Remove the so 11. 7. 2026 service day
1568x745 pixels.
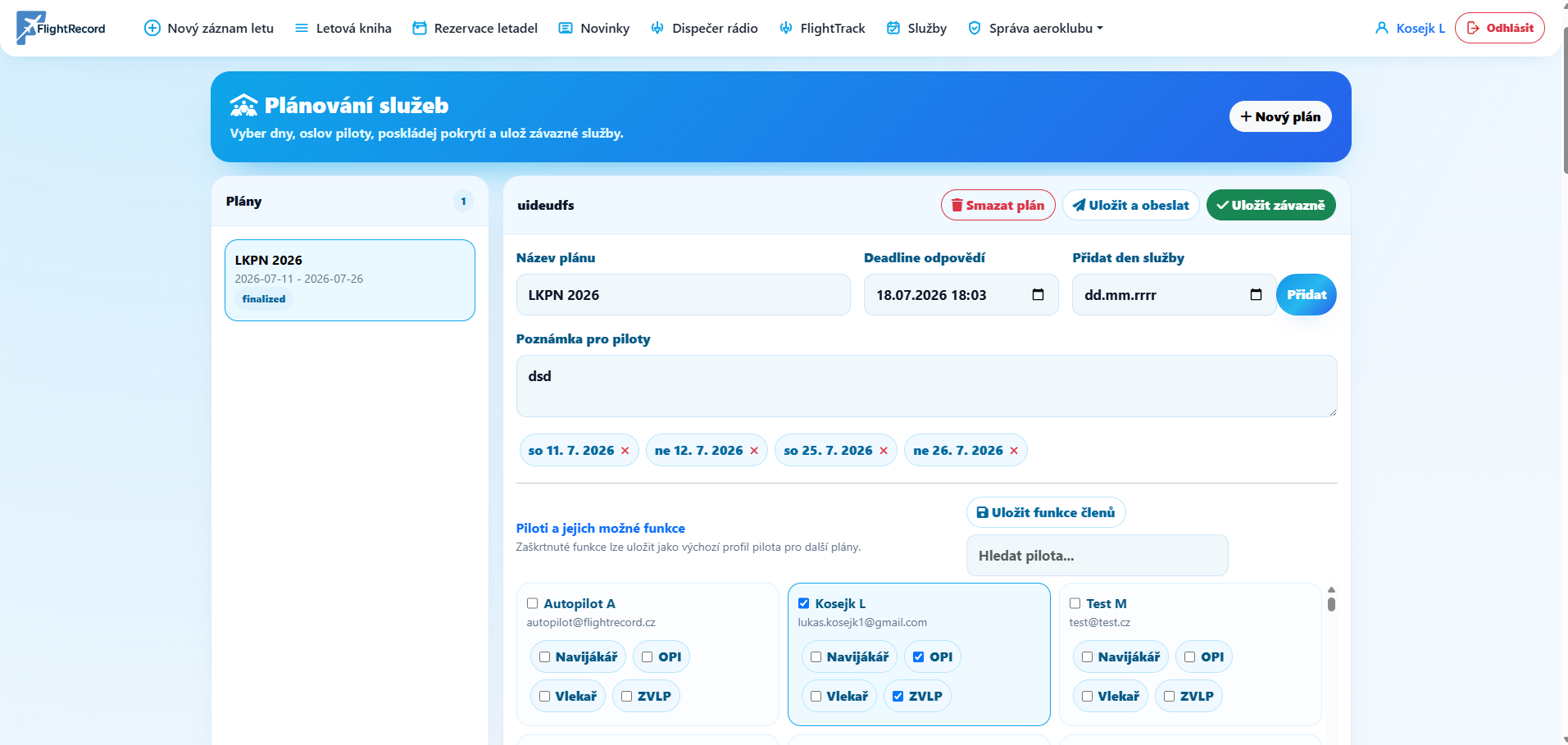(625, 451)
